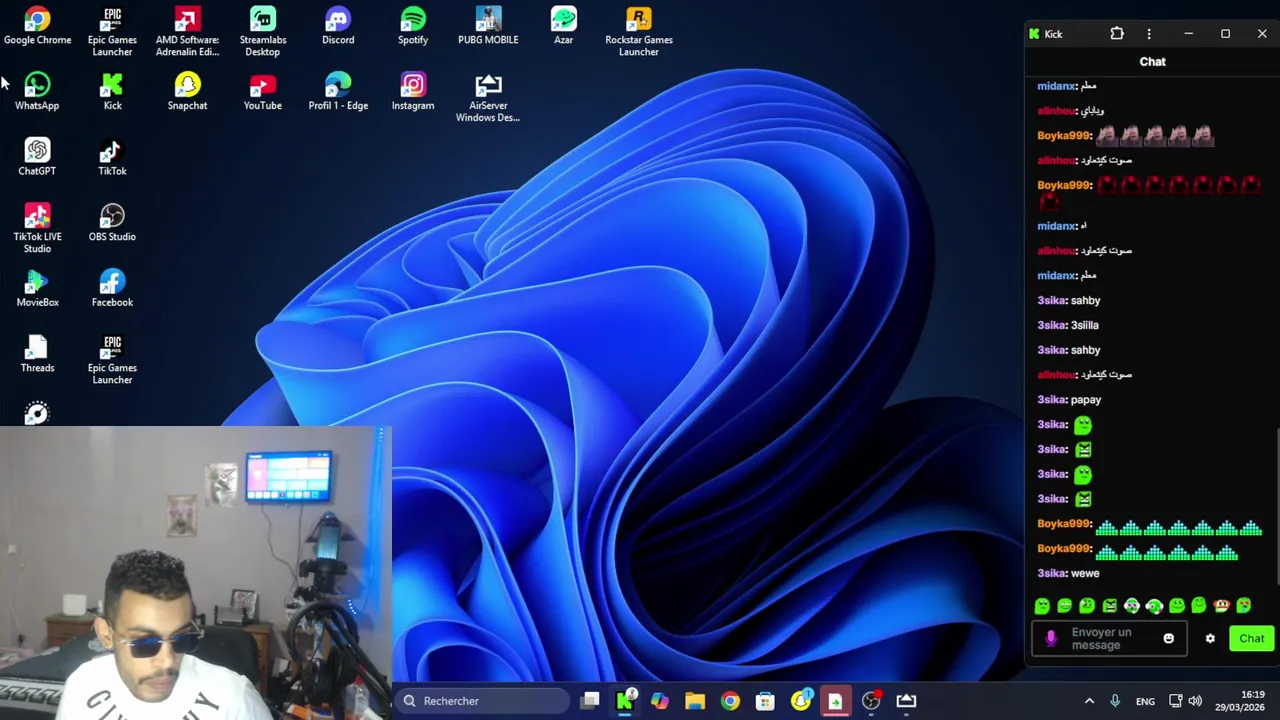The height and width of the screenshot is (720, 1280).
Task: Click the Boyka999 username in the bottom chat row
Action: tap(1063, 549)
